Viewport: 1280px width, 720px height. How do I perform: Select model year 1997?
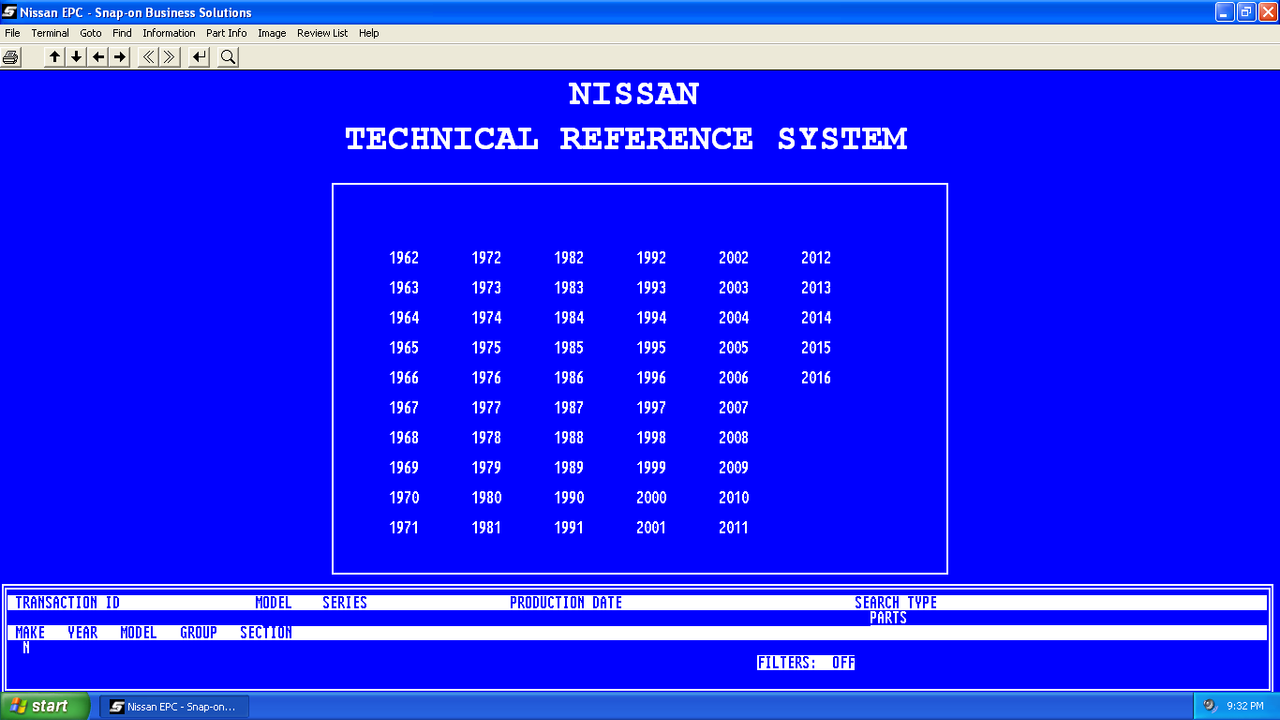coord(651,408)
